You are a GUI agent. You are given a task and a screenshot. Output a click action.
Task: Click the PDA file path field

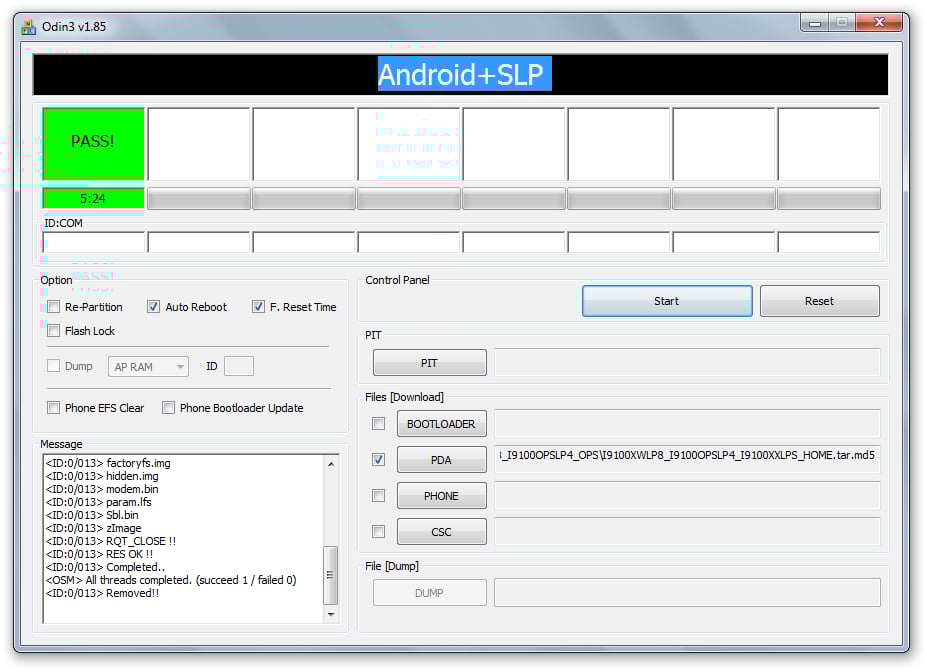coord(687,456)
